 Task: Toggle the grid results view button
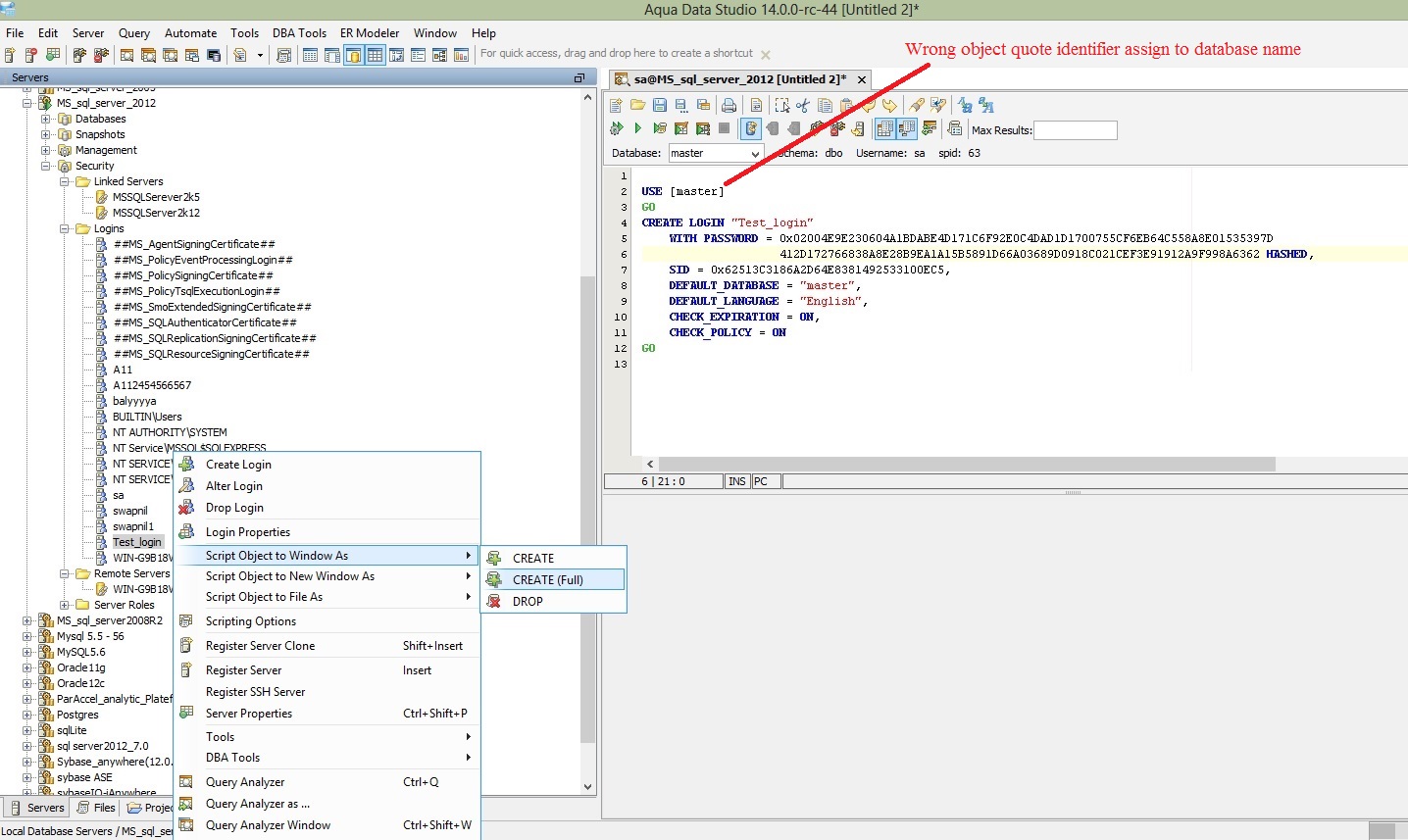click(884, 128)
